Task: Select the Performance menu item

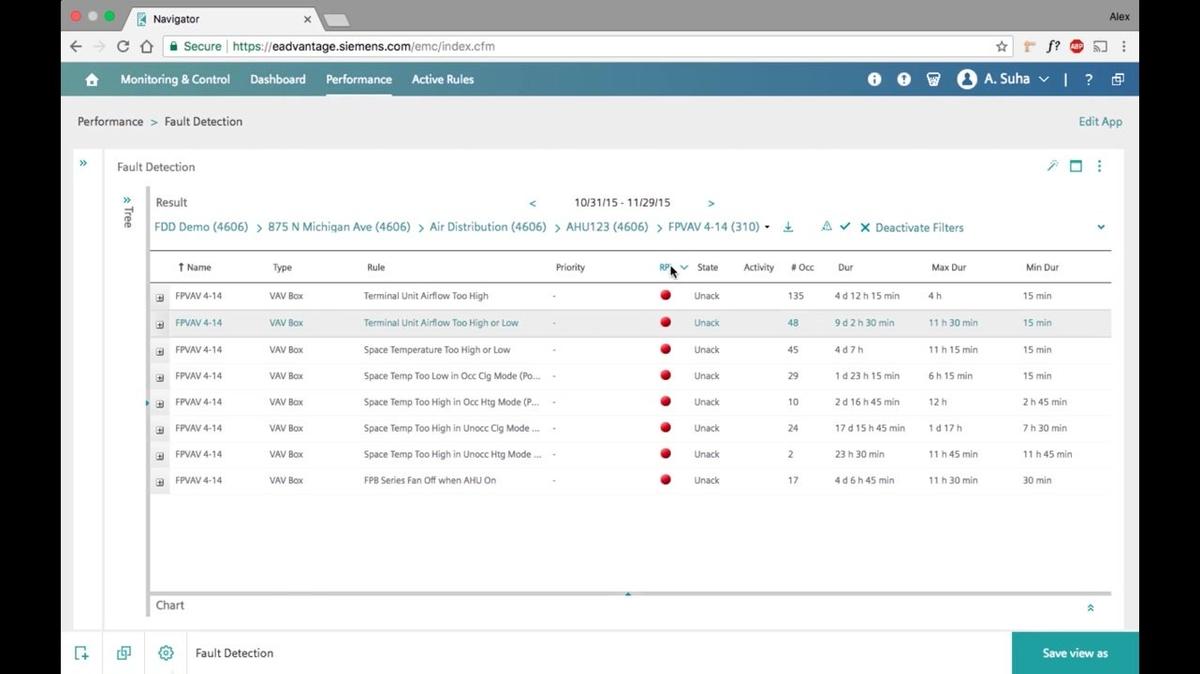Action: (359, 79)
